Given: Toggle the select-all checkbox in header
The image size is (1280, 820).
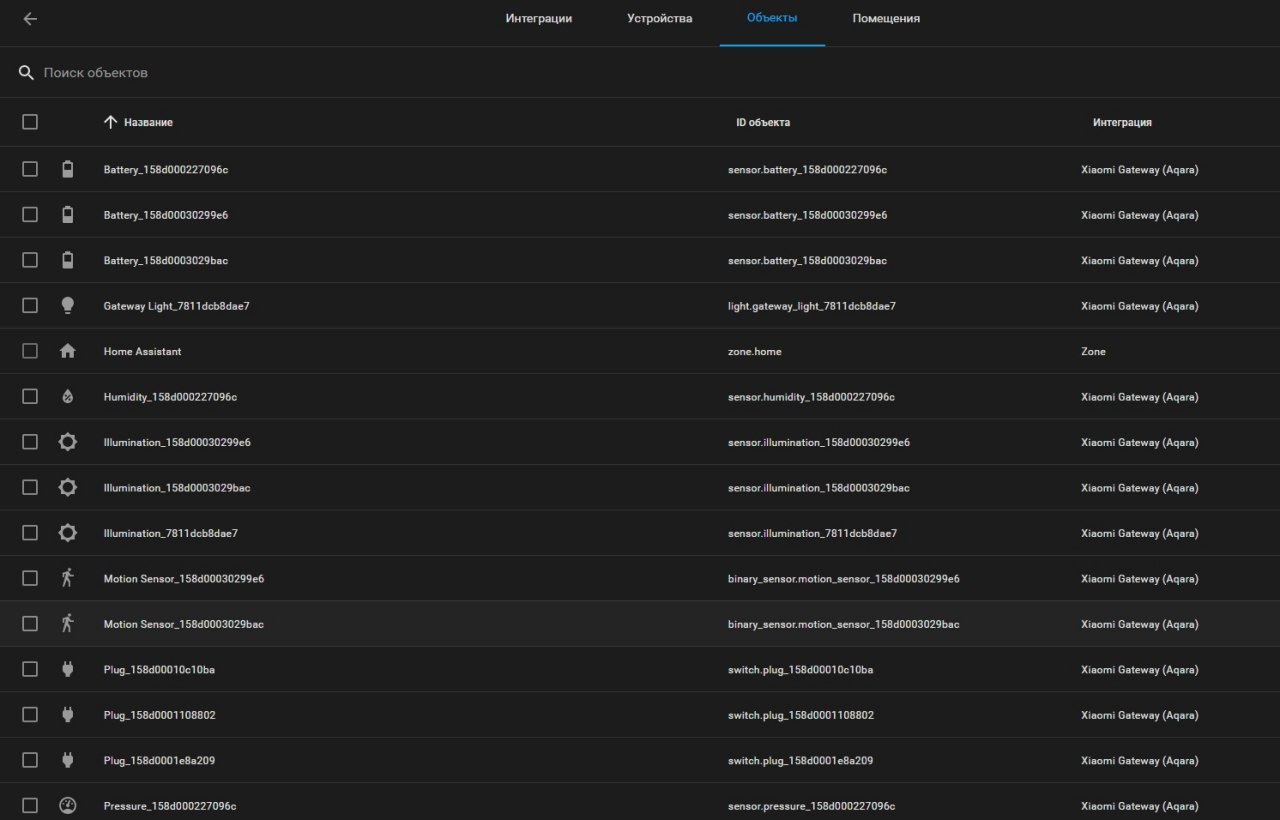Looking at the screenshot, I should click(x=30, y=122).
